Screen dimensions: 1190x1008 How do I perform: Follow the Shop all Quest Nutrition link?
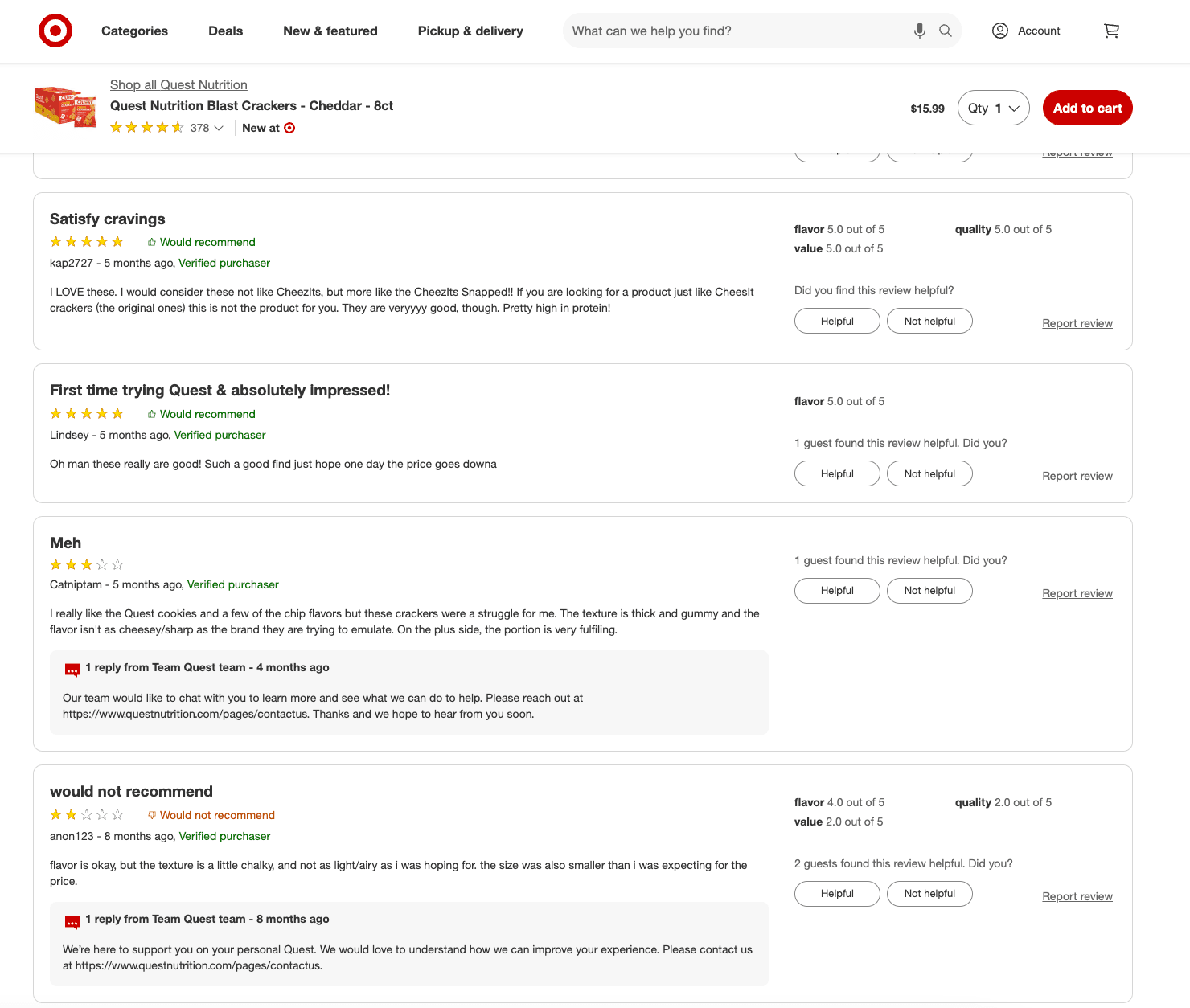click(178, 84)
